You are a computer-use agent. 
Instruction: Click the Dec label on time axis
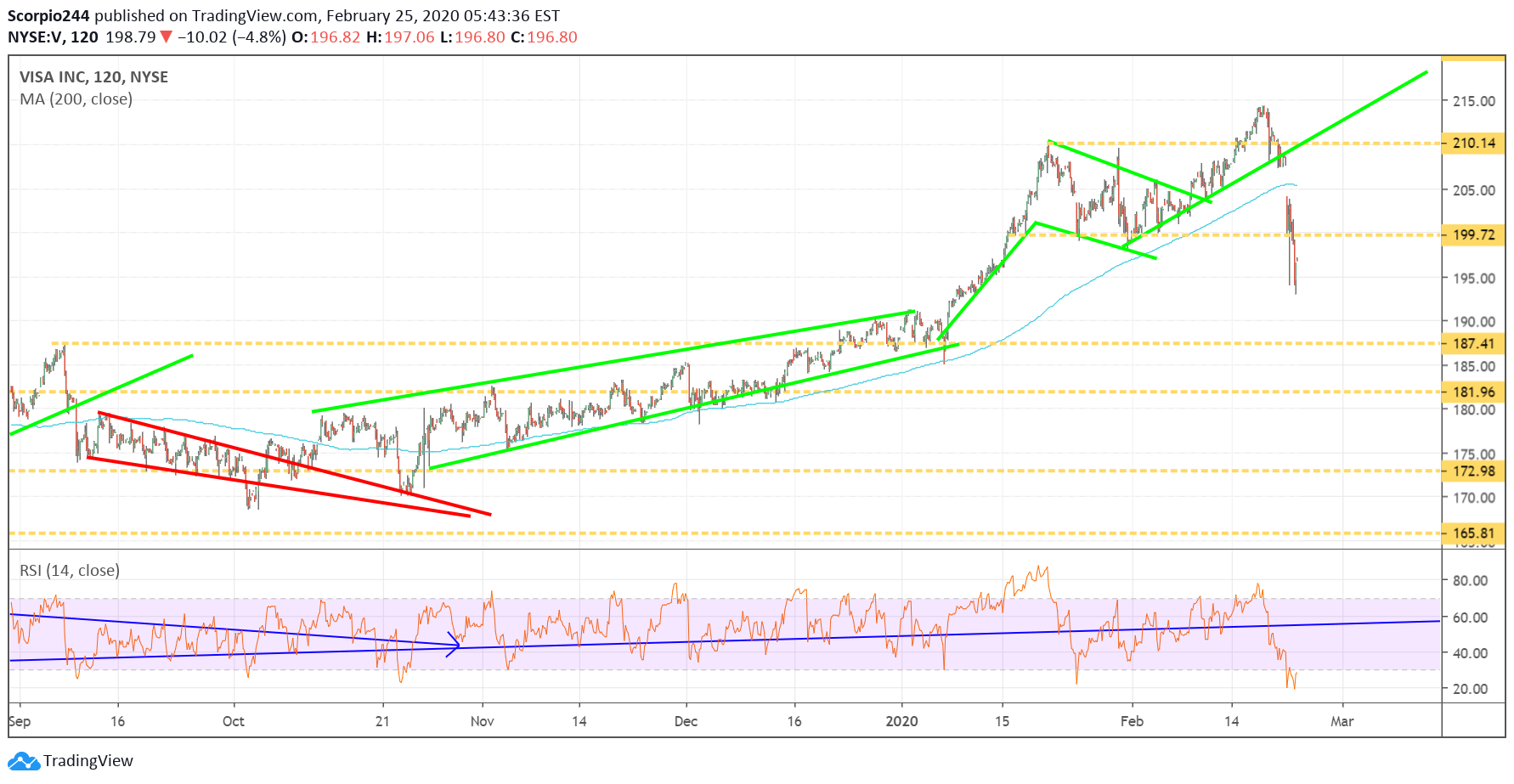[686, 721]
